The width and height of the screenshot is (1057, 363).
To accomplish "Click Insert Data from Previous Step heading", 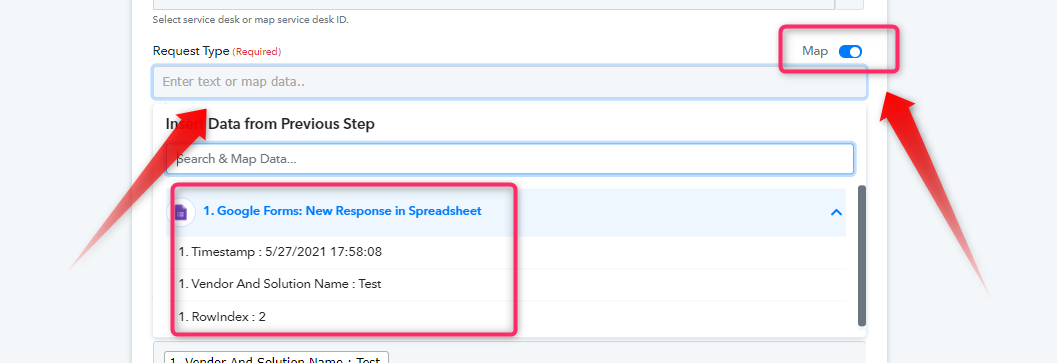I will click(270, 124).
